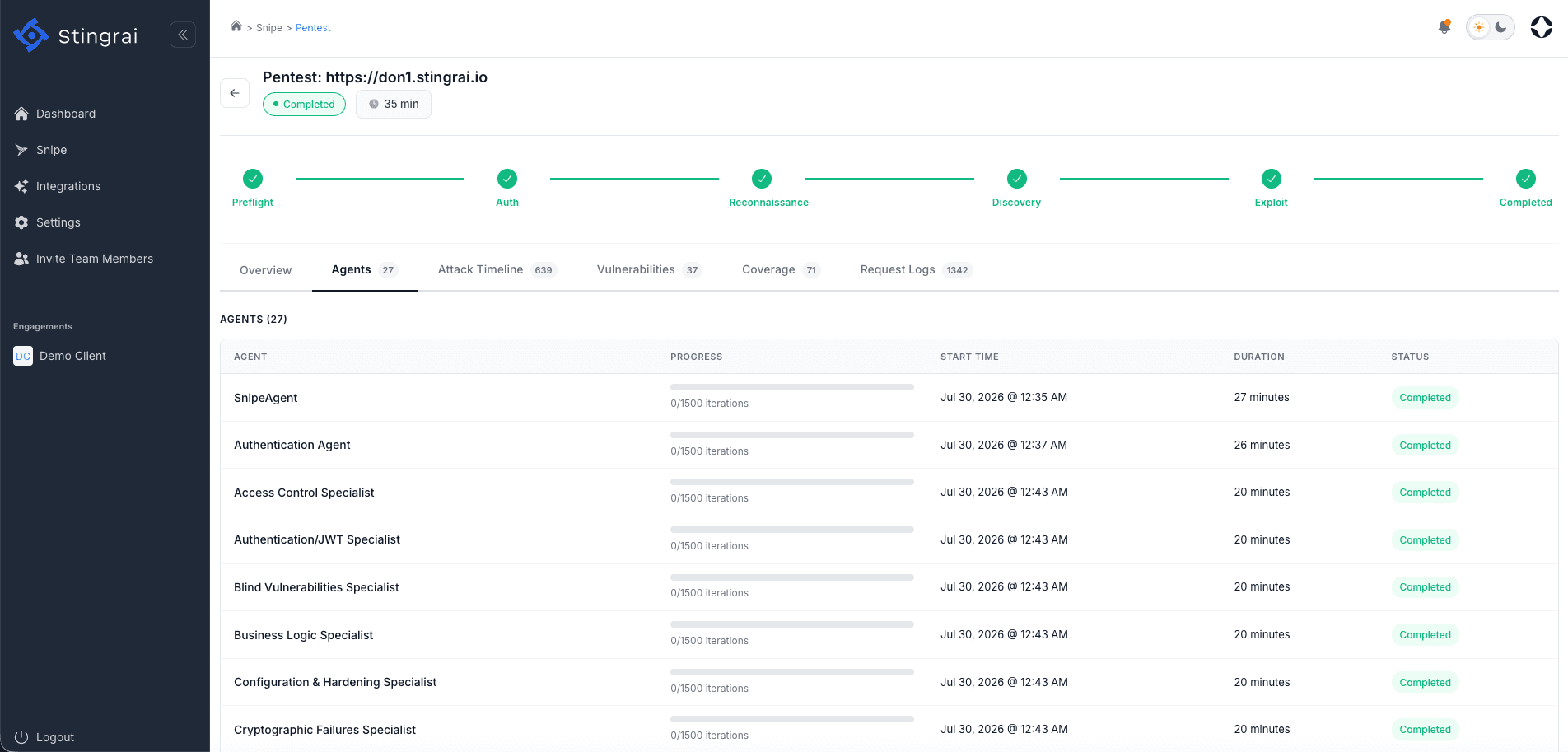
Task: Click the Snipe sidebar icon
Action: [21, 150]
